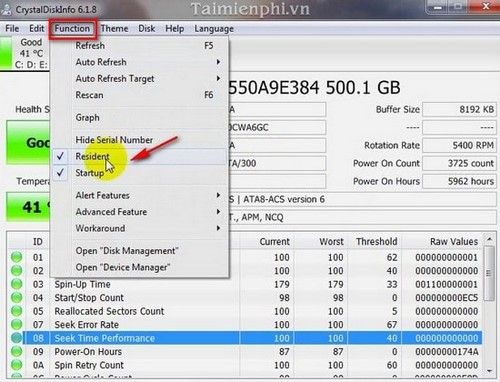This screenshot has height=382, width=500.
Task: Click status circle for Start/Stop Count row
Action: point(16,297)
